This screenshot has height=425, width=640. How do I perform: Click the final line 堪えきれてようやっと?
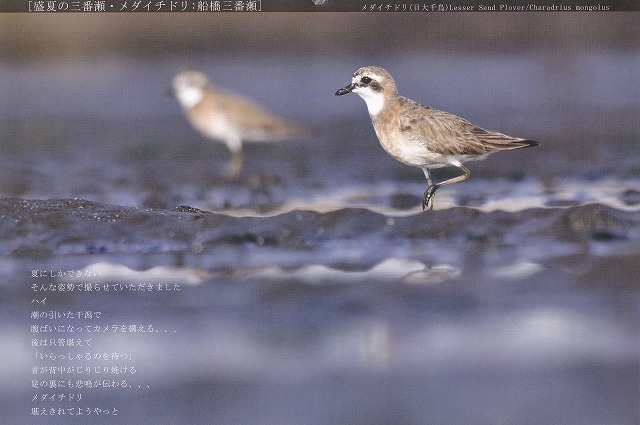coord(75,411)
